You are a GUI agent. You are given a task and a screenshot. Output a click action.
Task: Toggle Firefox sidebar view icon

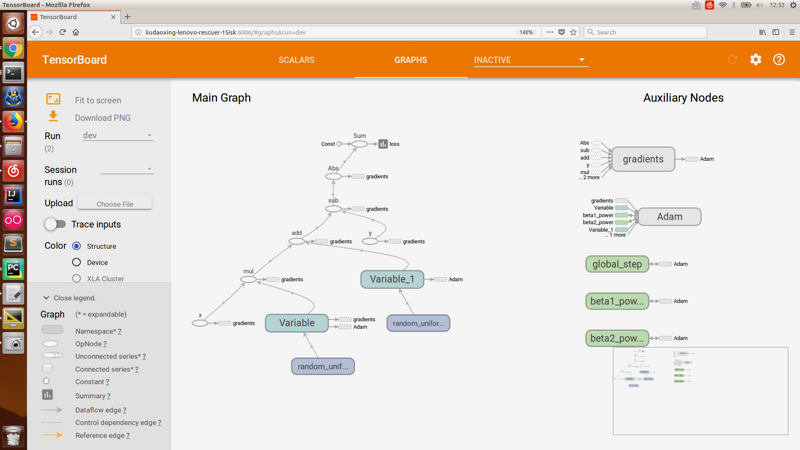[x=776, y=32]
